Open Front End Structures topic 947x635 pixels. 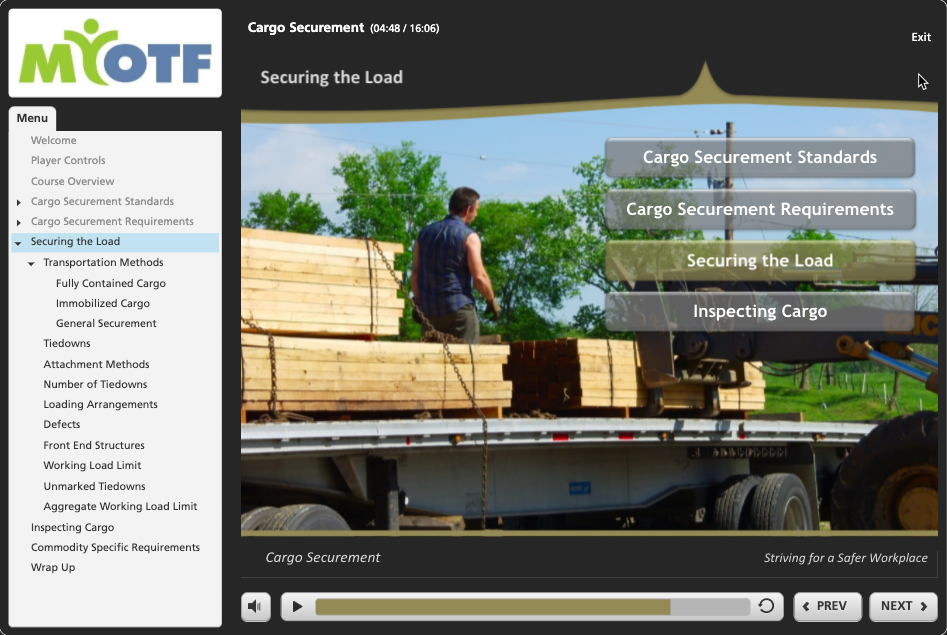coord(94,445)
